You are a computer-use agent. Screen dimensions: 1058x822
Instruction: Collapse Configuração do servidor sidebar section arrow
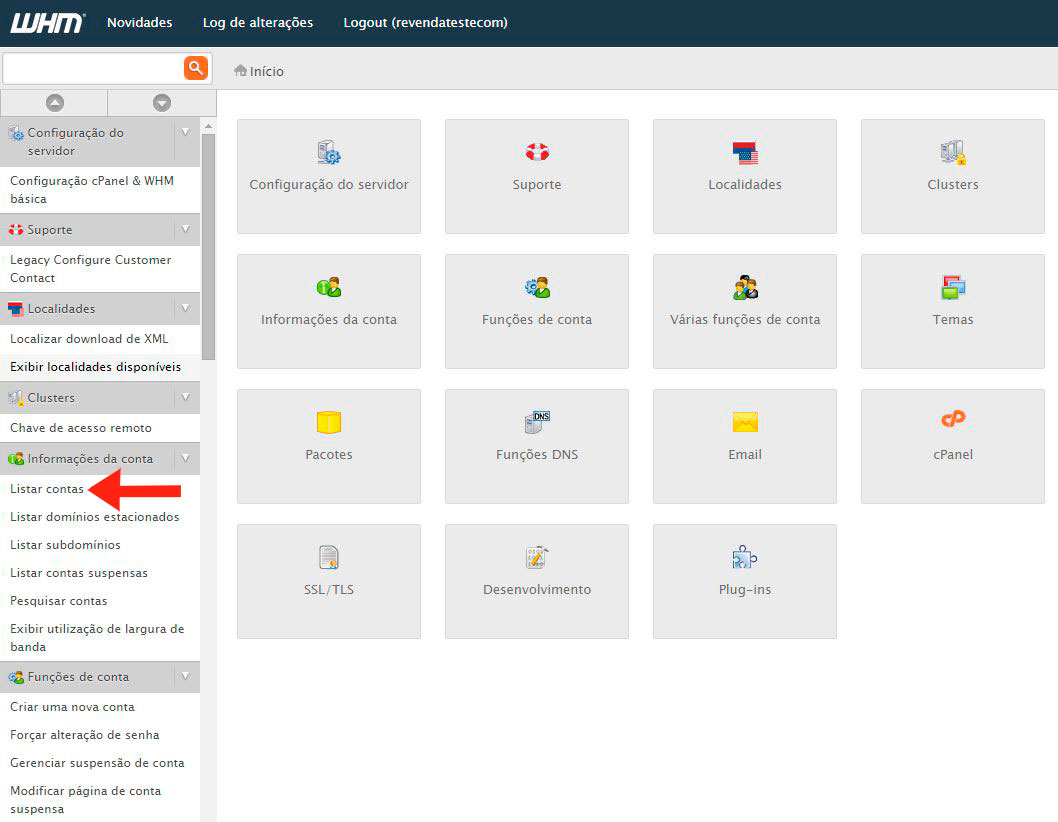pos(186,132)
